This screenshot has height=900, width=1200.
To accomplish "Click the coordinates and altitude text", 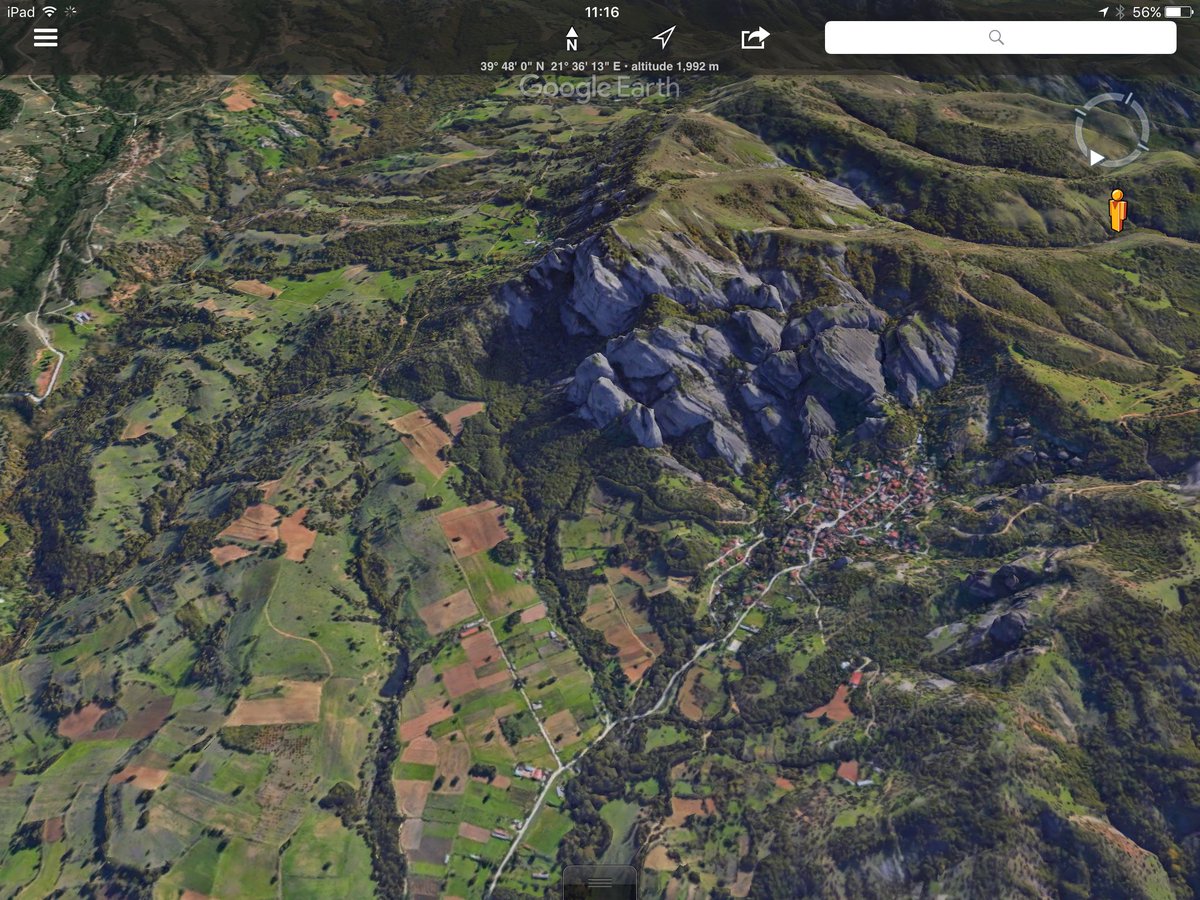I will coord(600,67).
